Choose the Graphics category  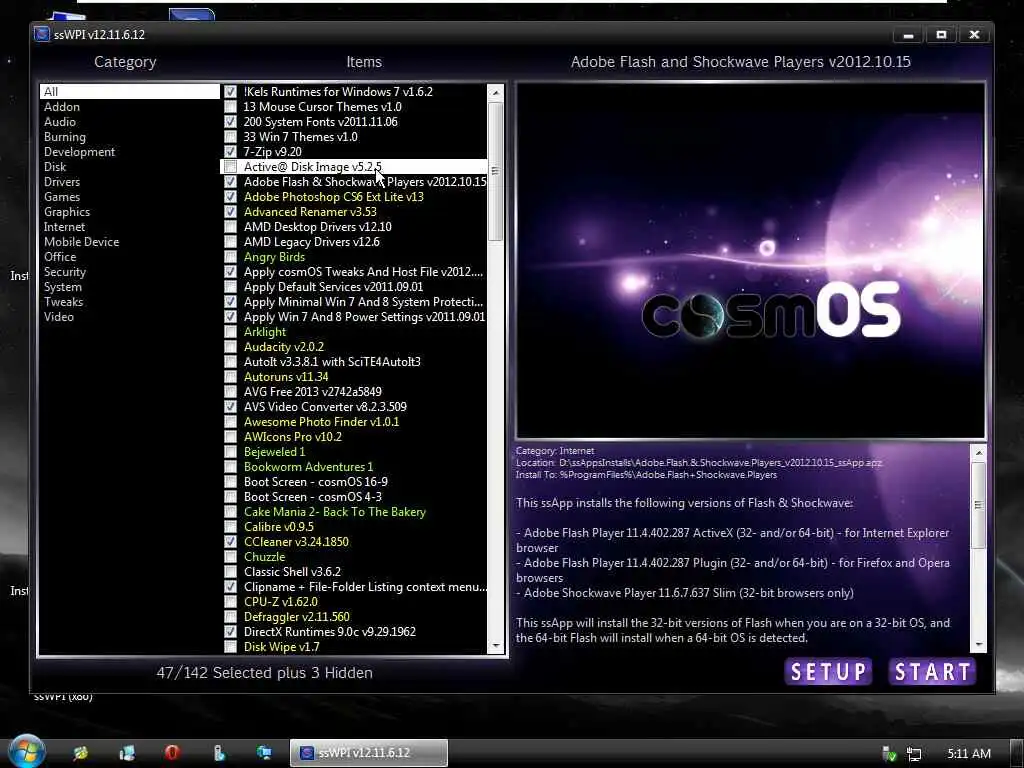67,212
